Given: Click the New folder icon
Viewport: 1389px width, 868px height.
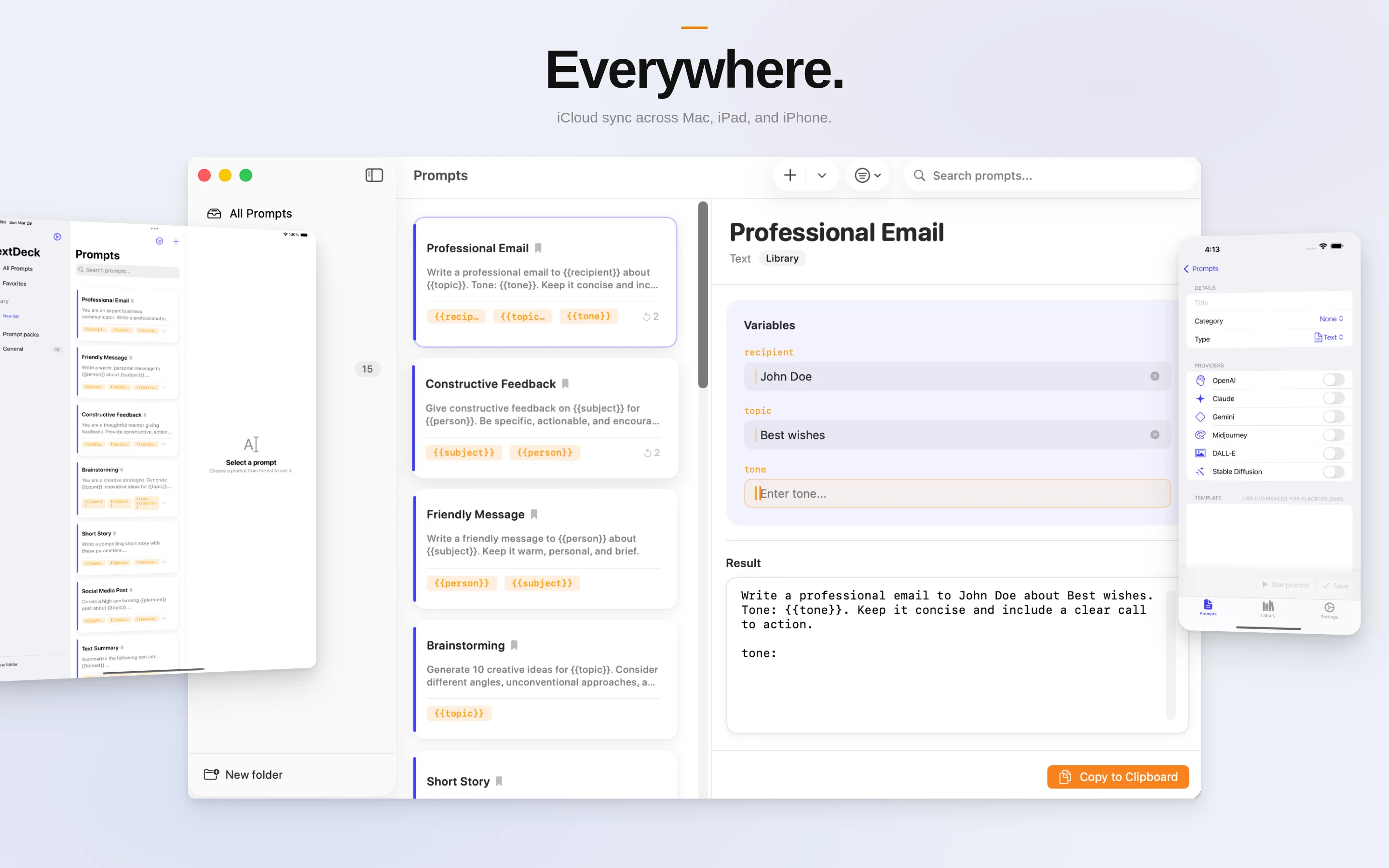Looking at the screenshot, I should (x=211, y=774).
